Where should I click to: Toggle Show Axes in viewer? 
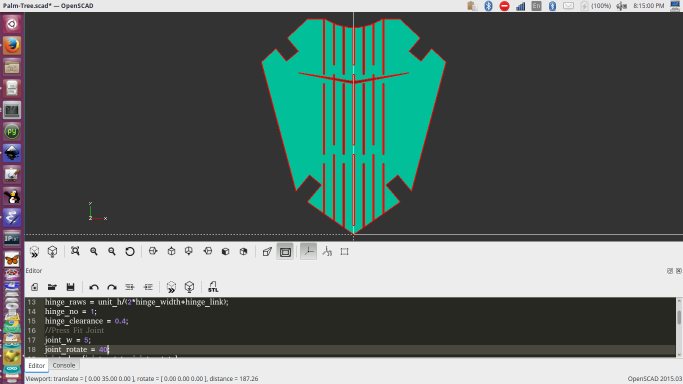(308, 252)
